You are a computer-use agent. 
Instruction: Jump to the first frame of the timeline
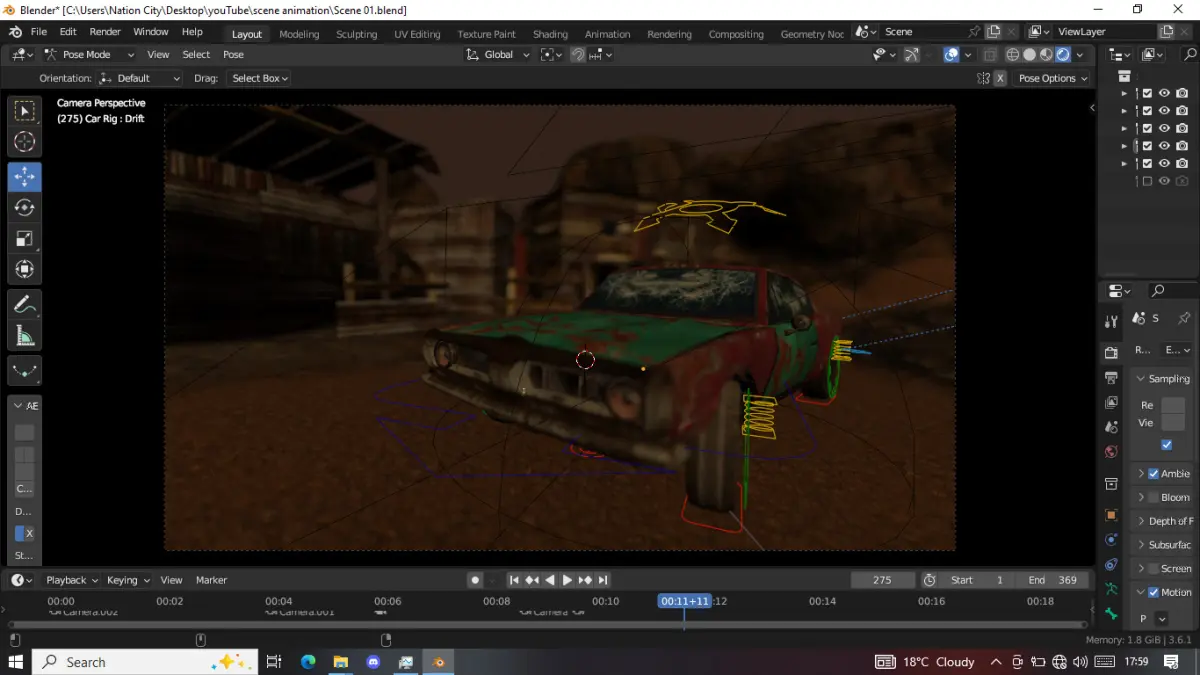[514, 580]
